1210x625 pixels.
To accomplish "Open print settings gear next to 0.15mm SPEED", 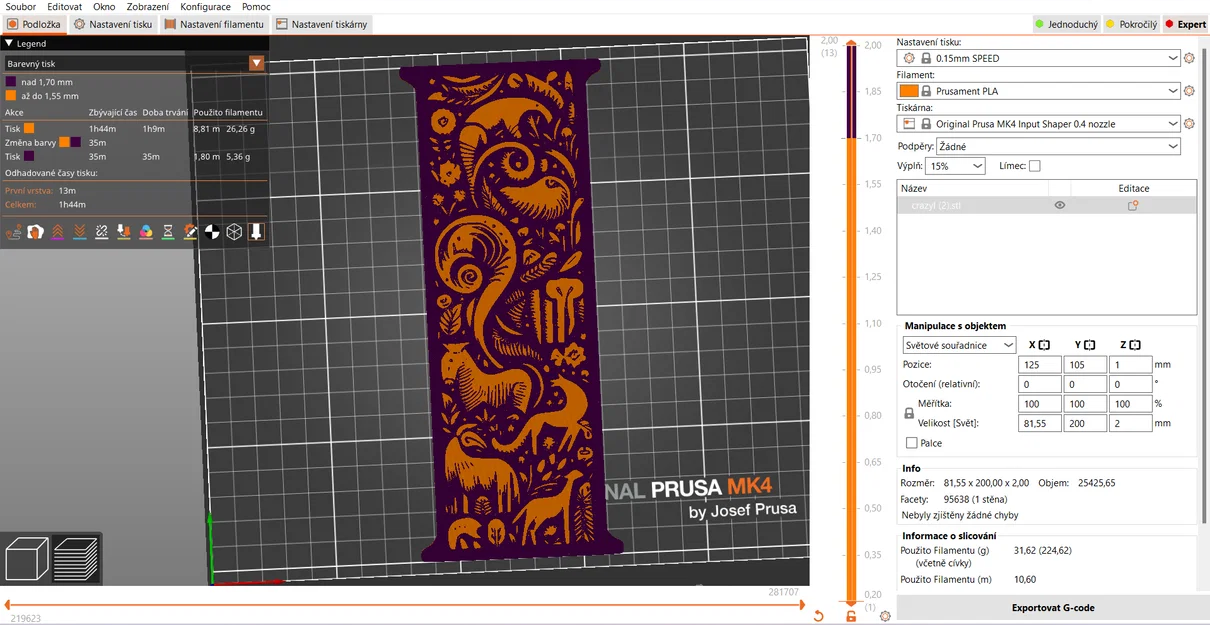I will [1189, 58].
